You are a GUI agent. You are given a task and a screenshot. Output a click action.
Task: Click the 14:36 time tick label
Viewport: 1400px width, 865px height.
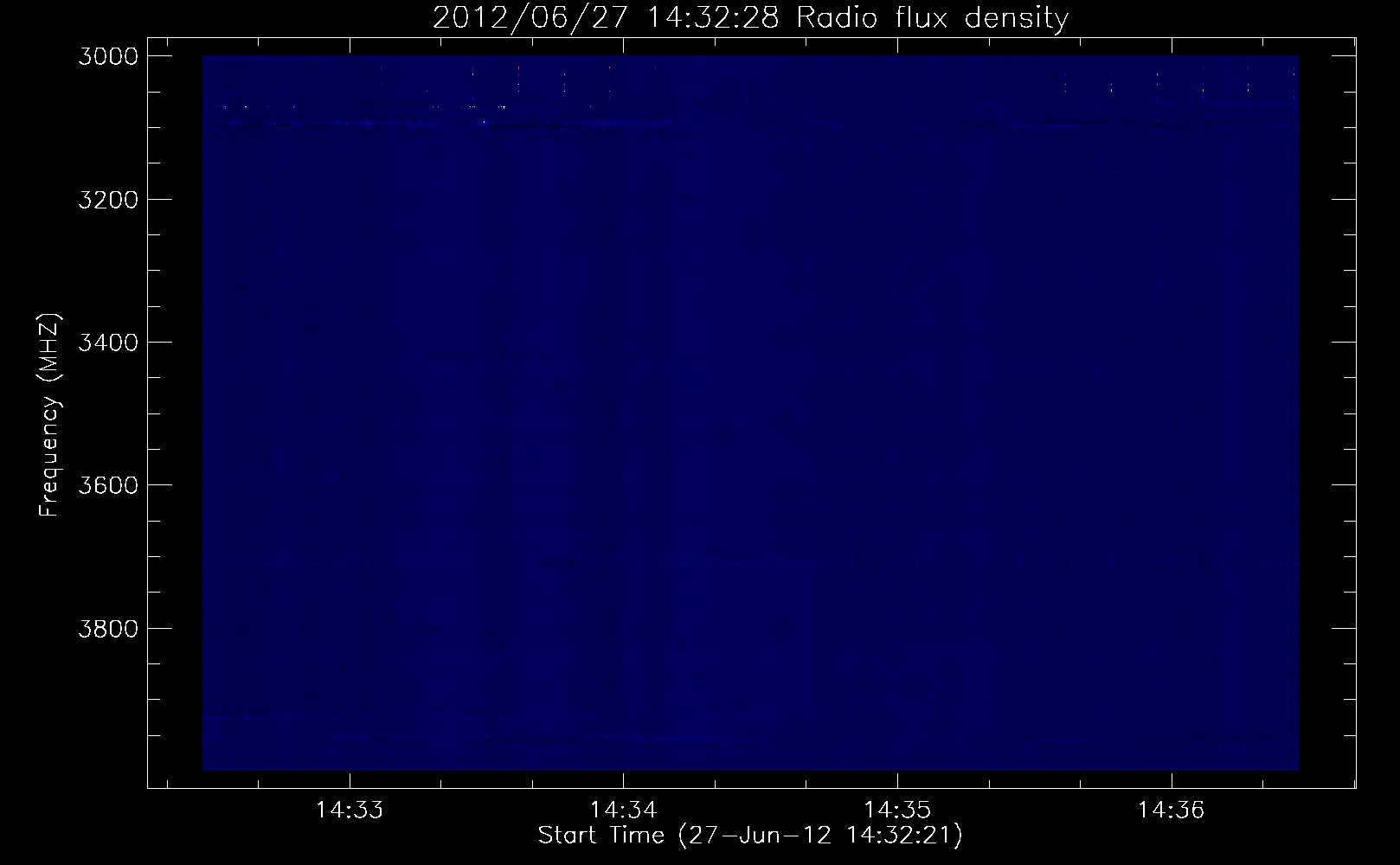(1172, 811)
